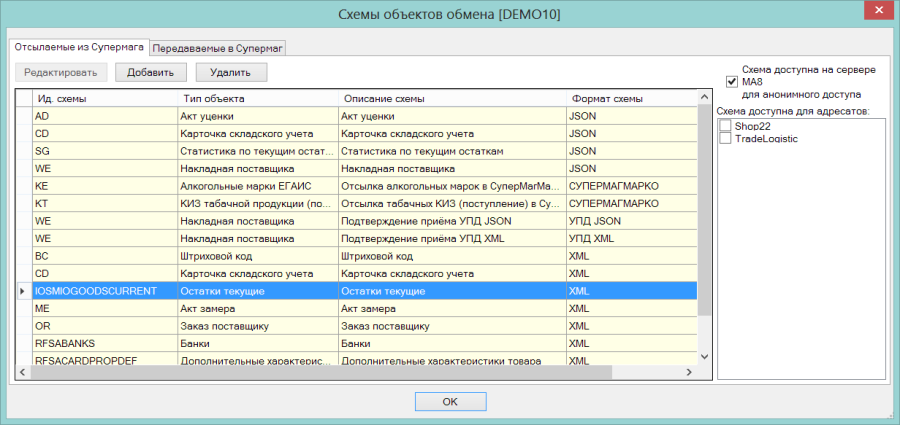Click the Тип объекта column header

258,98
